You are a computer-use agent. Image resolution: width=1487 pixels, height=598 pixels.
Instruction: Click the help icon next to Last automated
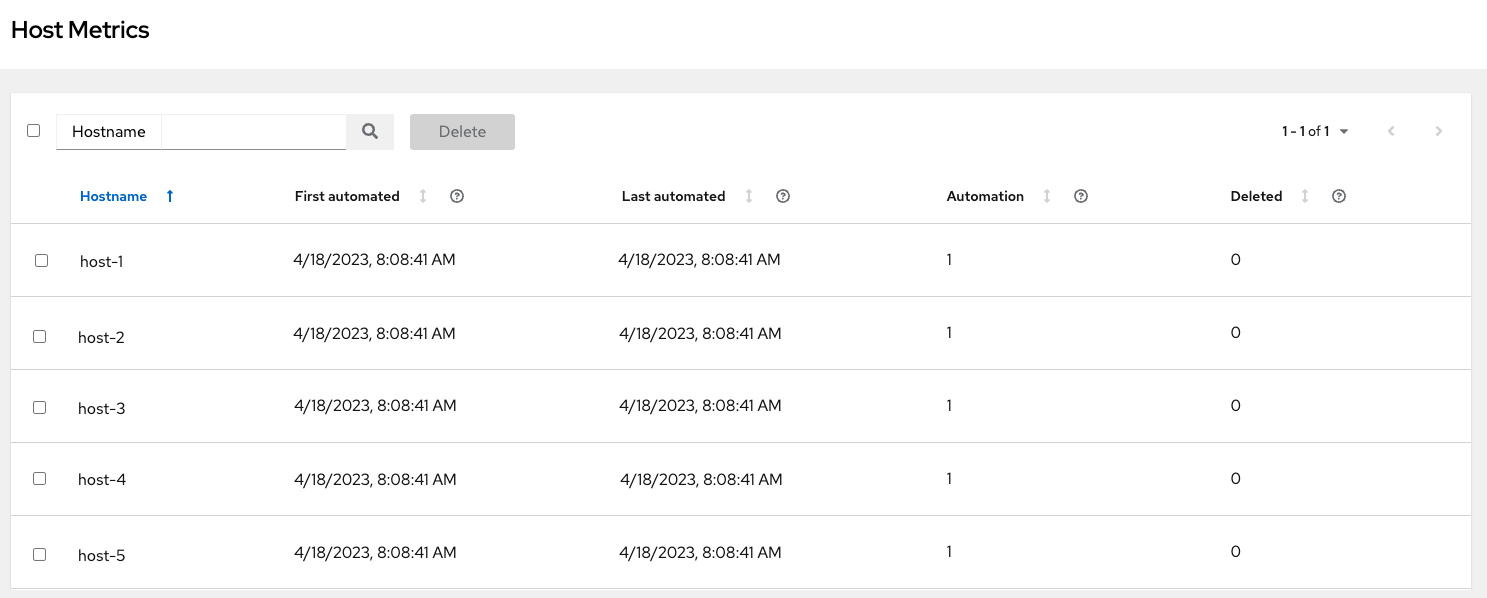tap(782, 196)
